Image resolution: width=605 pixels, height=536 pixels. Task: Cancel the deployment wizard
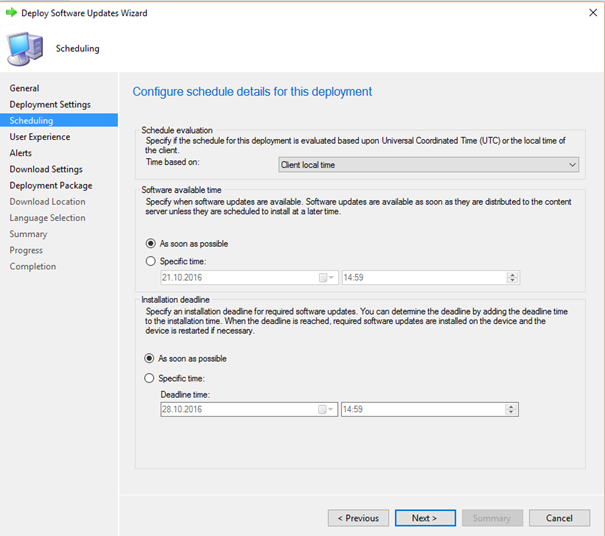coord(559,518)
